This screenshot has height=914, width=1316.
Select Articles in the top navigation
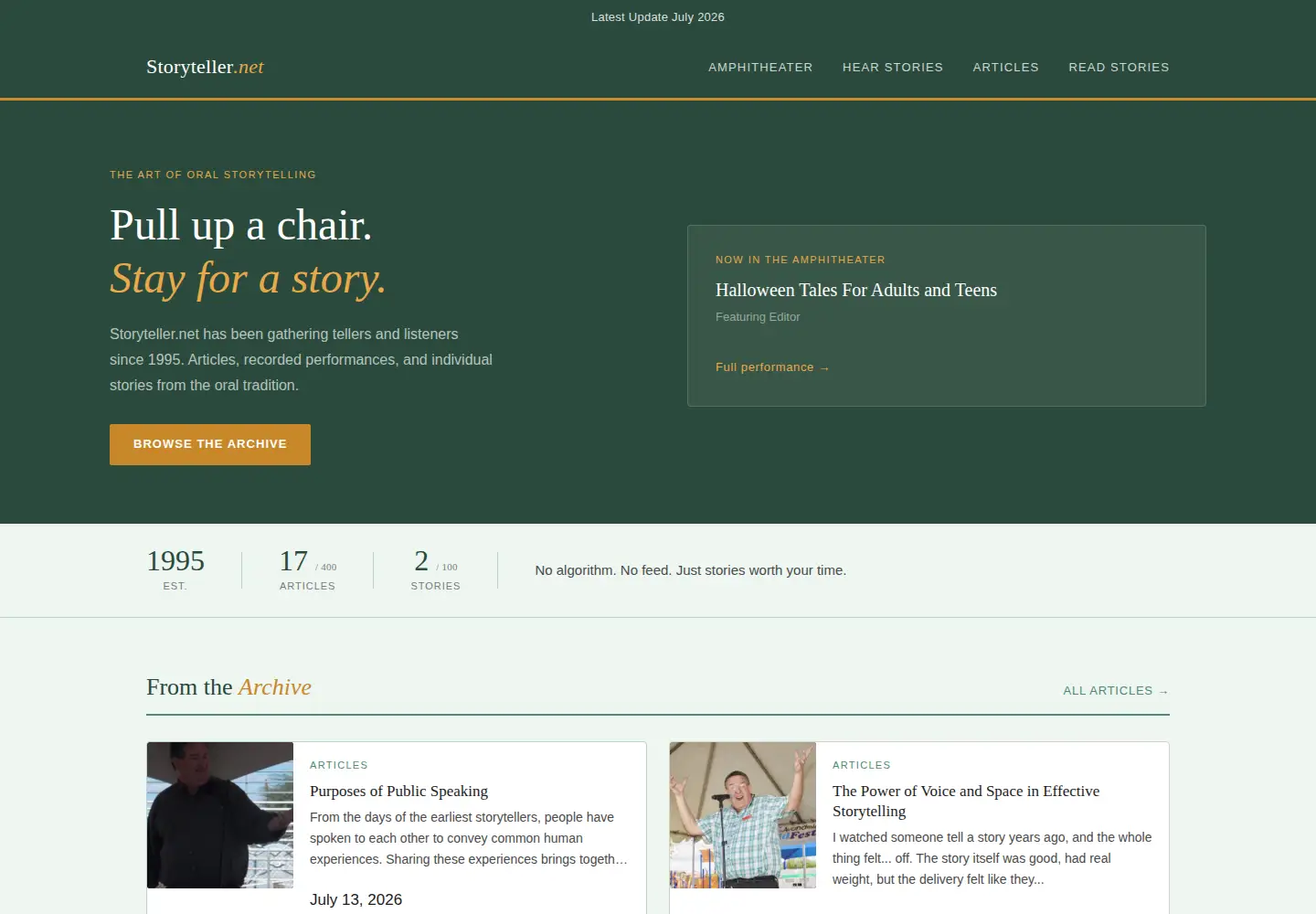click(x=1006, y=68)
